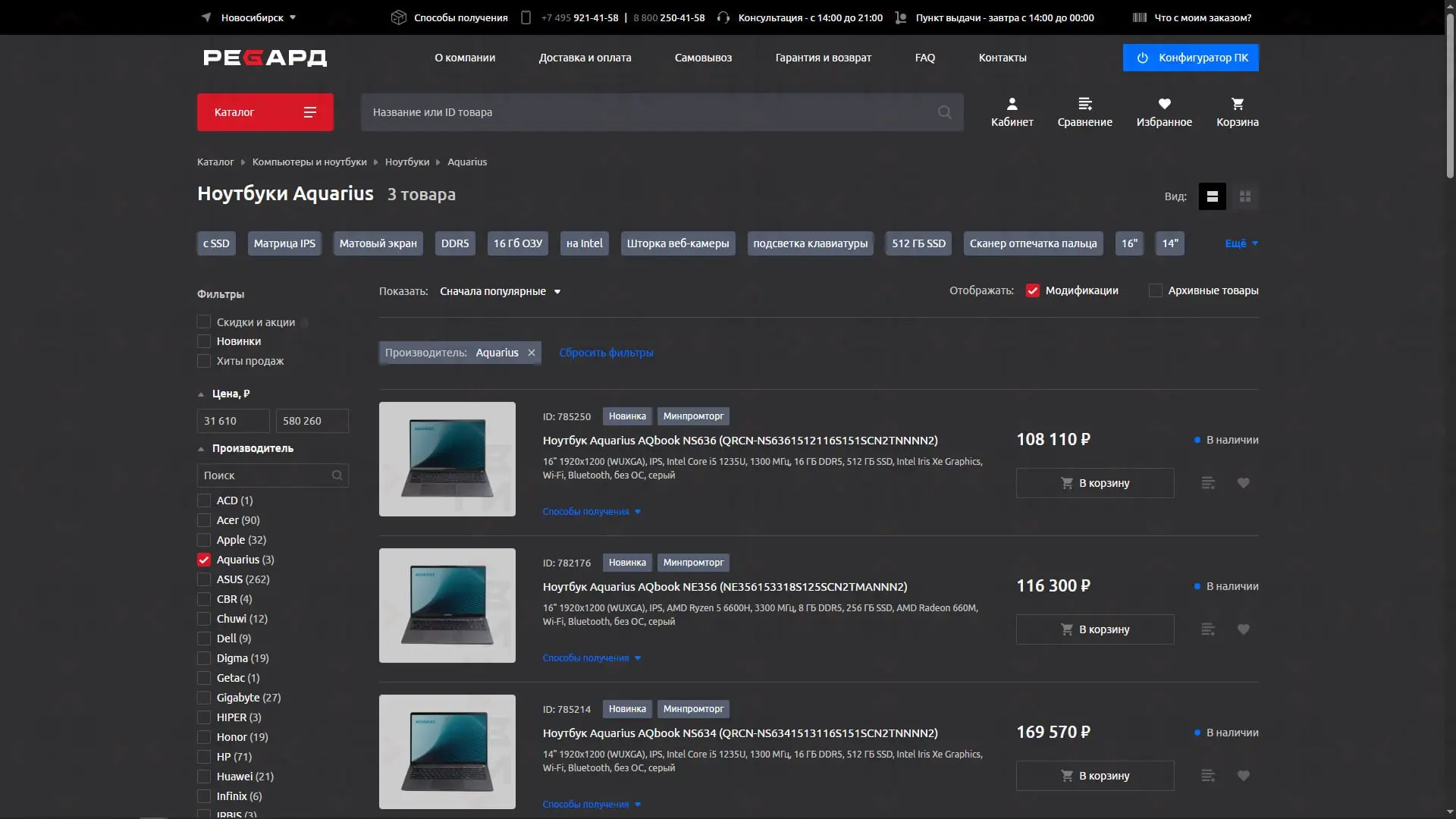
Task: Add AQbook NE356 to favorites
Action: point(1243,629)
